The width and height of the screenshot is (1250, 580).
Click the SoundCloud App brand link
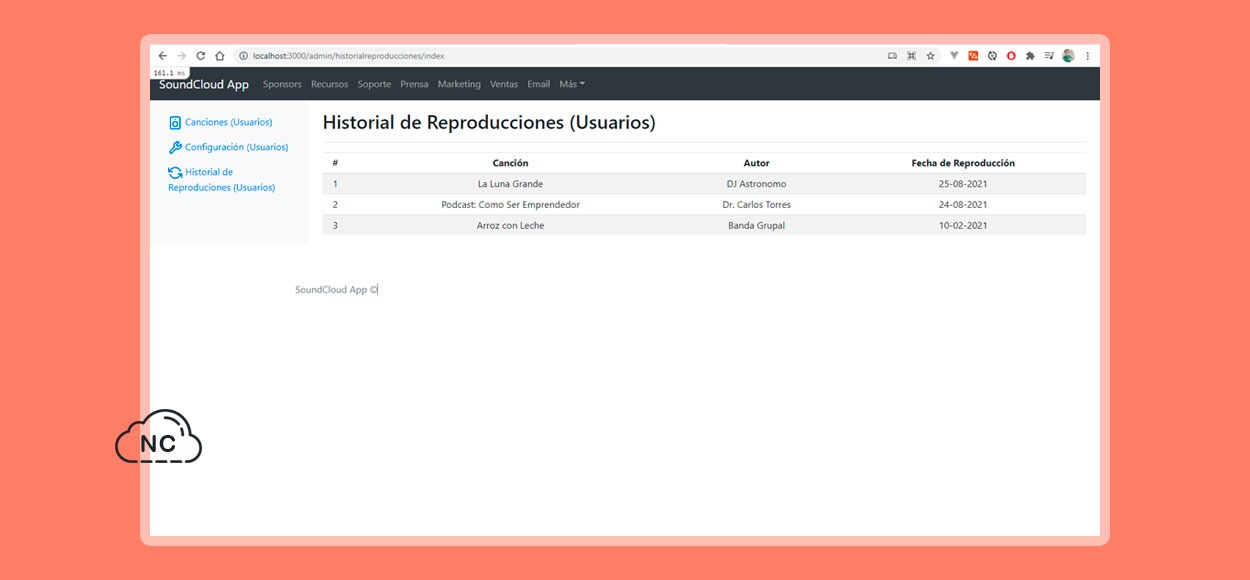pos(204,84)
